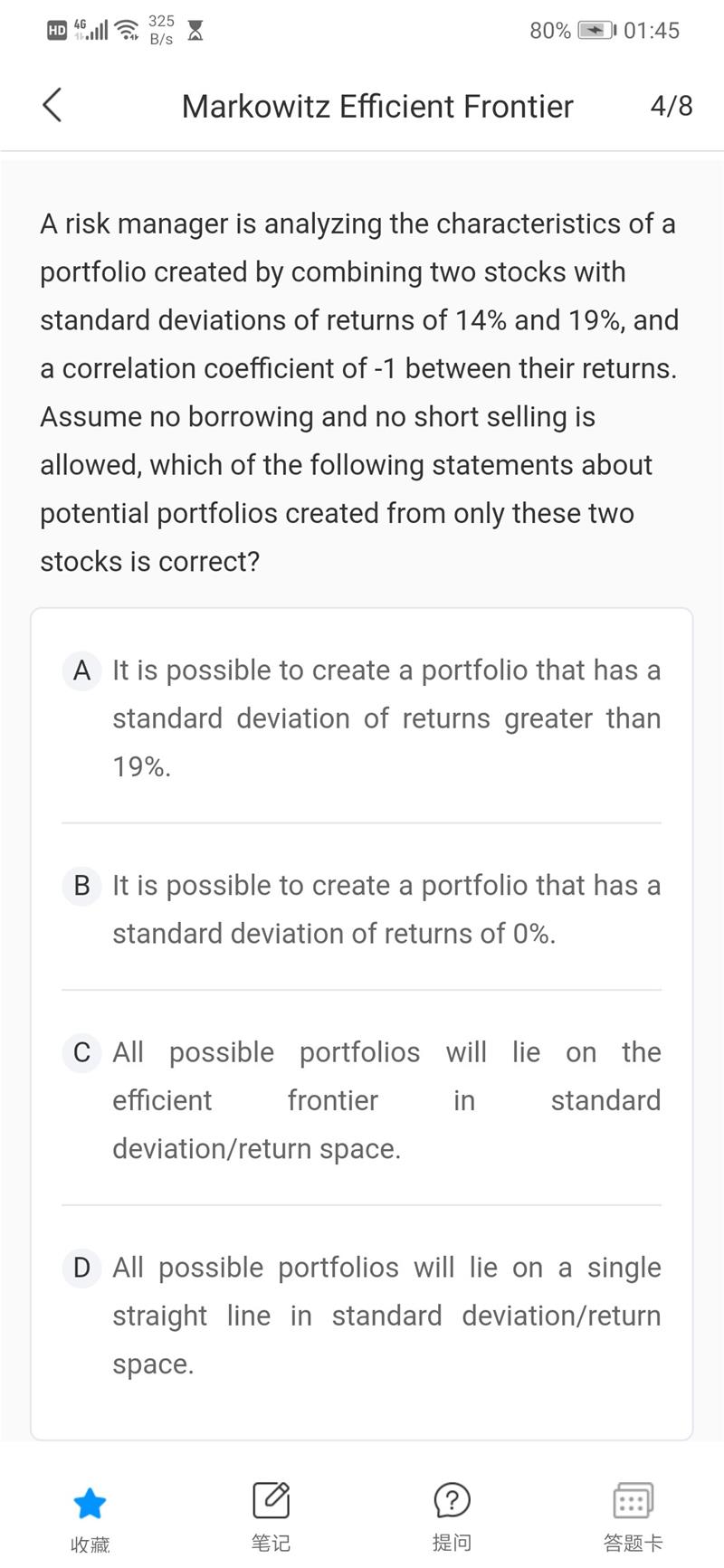724x1568 pixels.
Task: Tap the Markowitz Efficient Frontier title
Action: pos(377,107)
